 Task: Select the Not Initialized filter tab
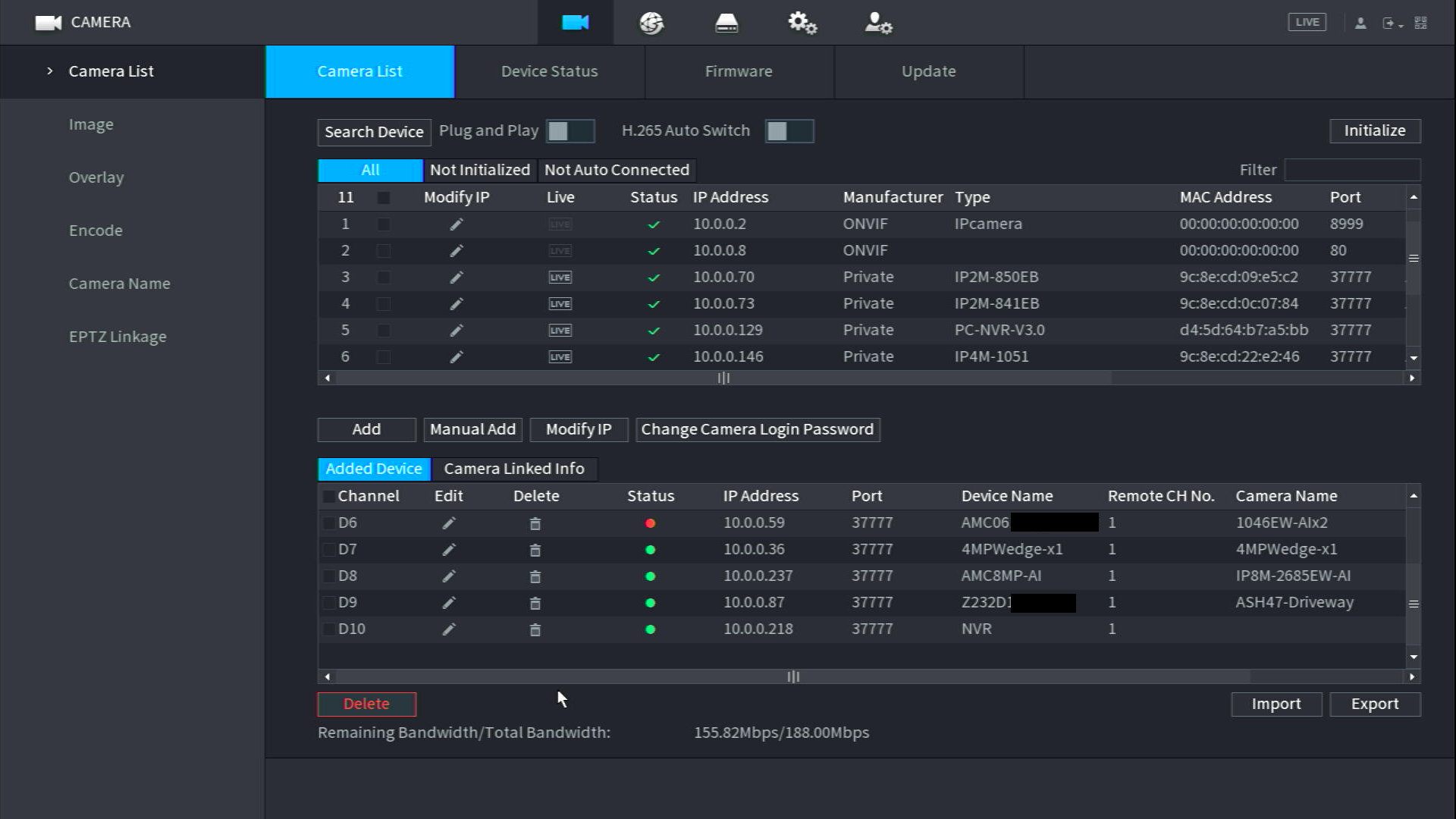[x=480, y=170]
